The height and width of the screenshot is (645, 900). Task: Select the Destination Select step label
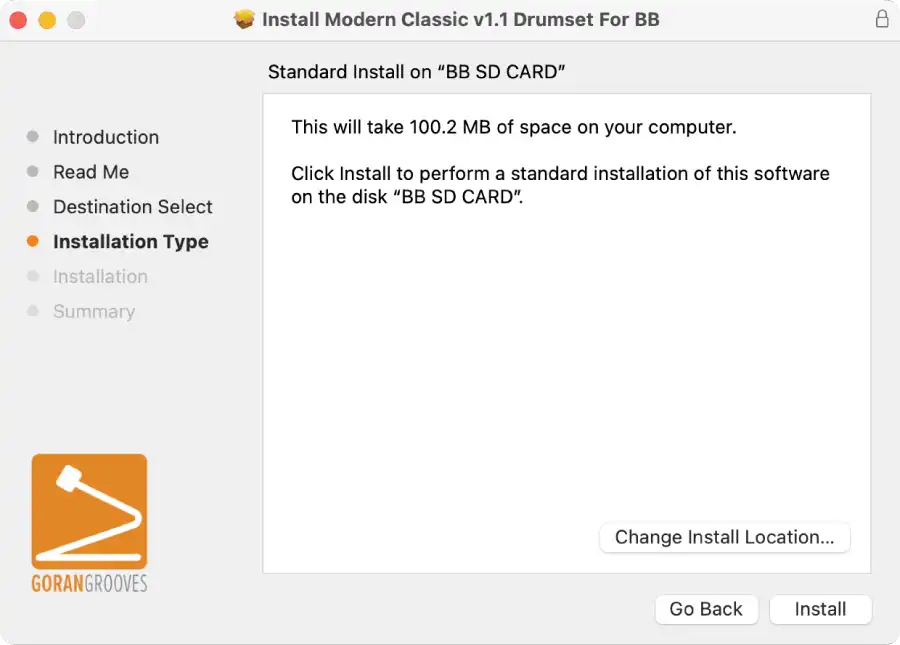click(133, 207)
